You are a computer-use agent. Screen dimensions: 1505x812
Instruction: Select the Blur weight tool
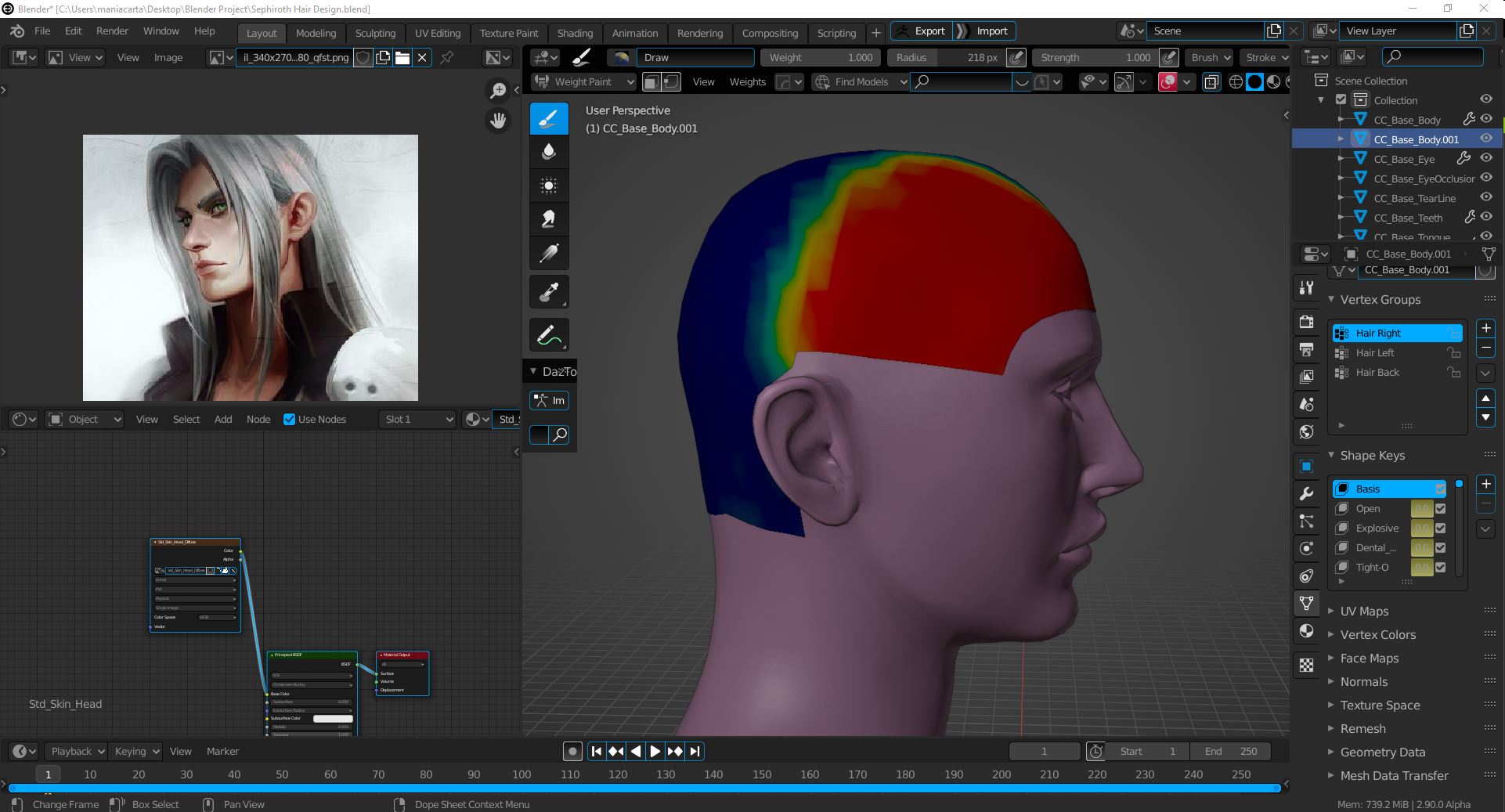pyautogui.click(x=549, y=152)
